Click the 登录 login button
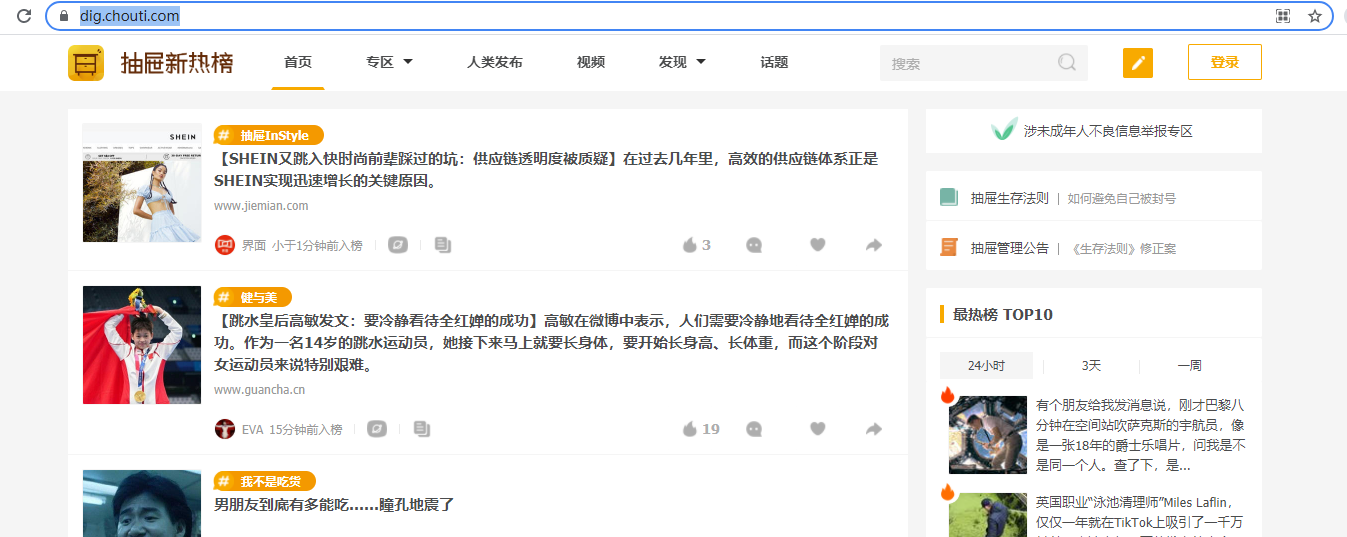 1224,62
